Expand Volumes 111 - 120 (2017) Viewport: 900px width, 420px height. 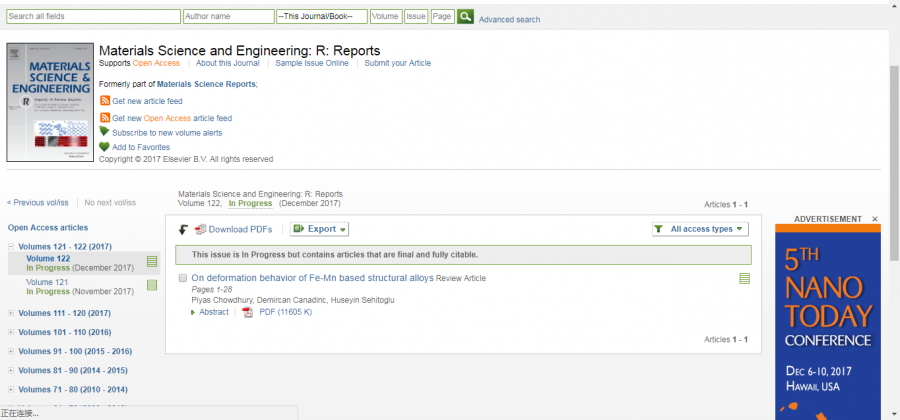pyautogui.click(x=11, y=313)
